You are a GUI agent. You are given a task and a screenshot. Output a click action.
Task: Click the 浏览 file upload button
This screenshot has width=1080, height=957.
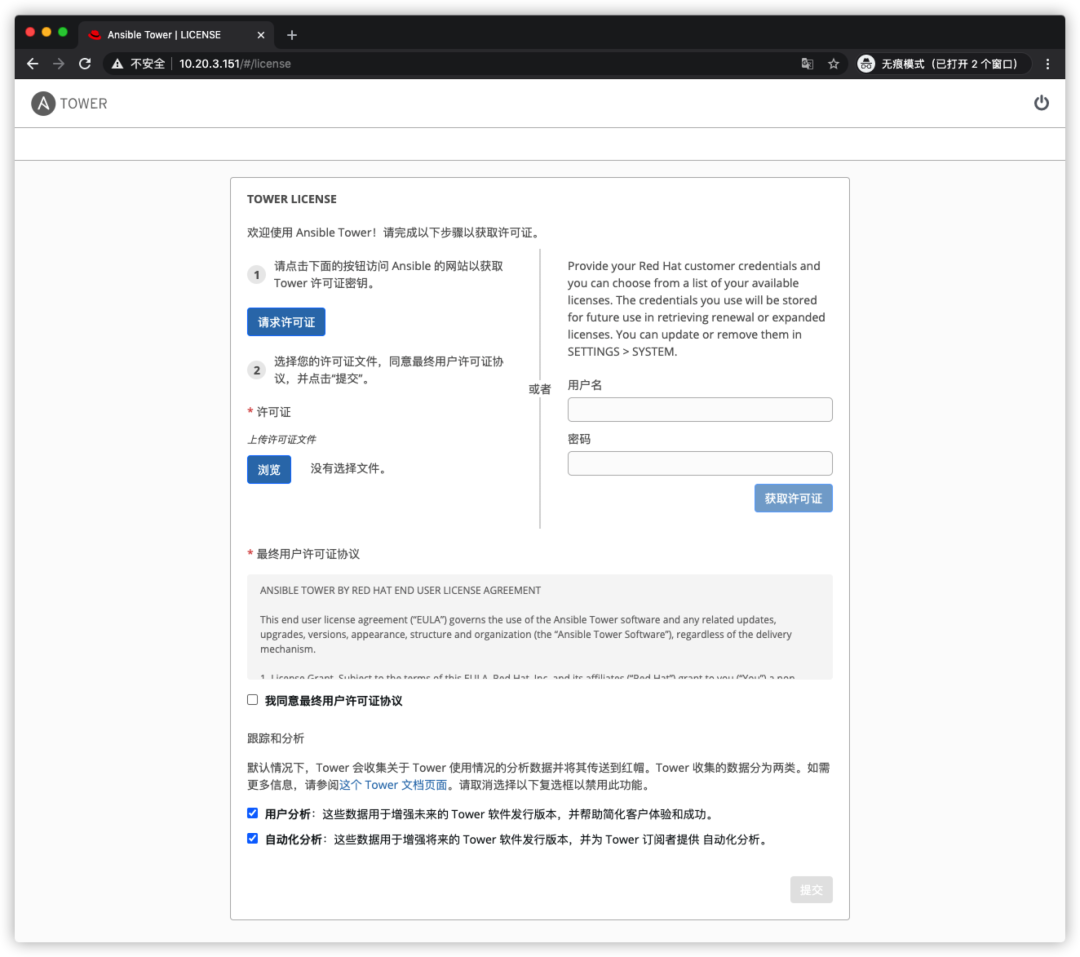click(x=268, y=468)
